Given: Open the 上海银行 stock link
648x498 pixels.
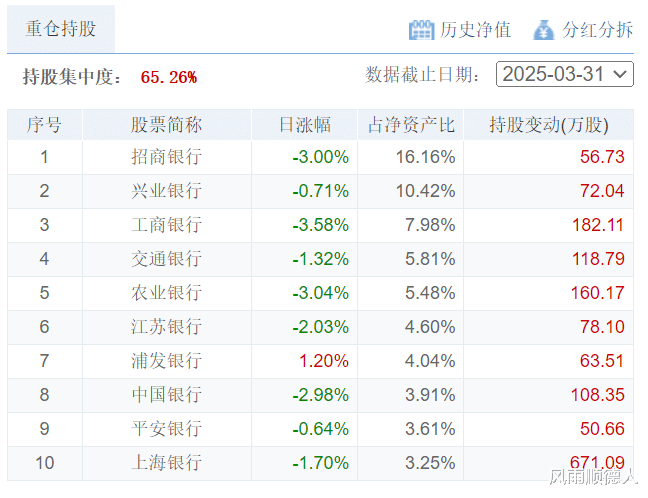Looking at the screenshot, I should (167, 462).
